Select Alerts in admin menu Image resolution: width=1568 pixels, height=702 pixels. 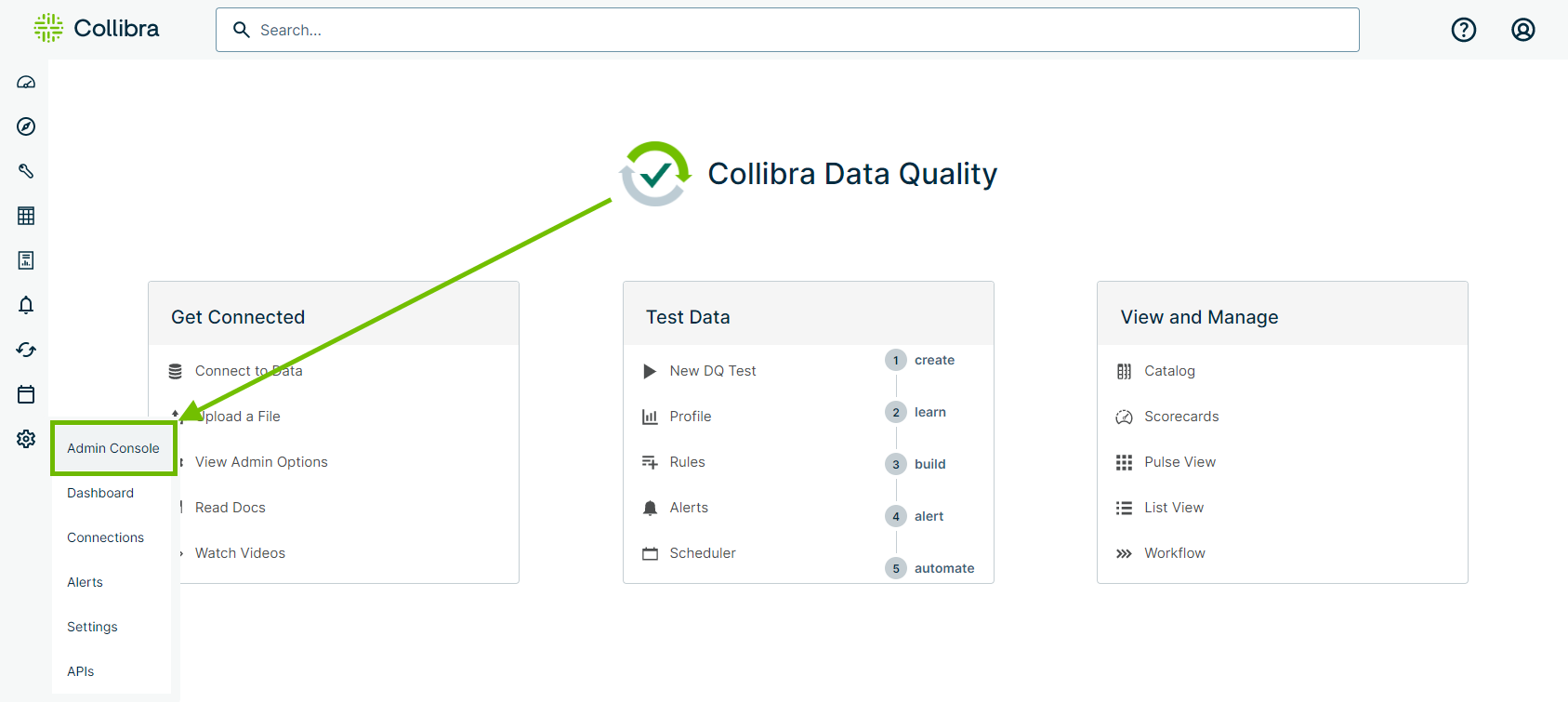tap(85, 582)
